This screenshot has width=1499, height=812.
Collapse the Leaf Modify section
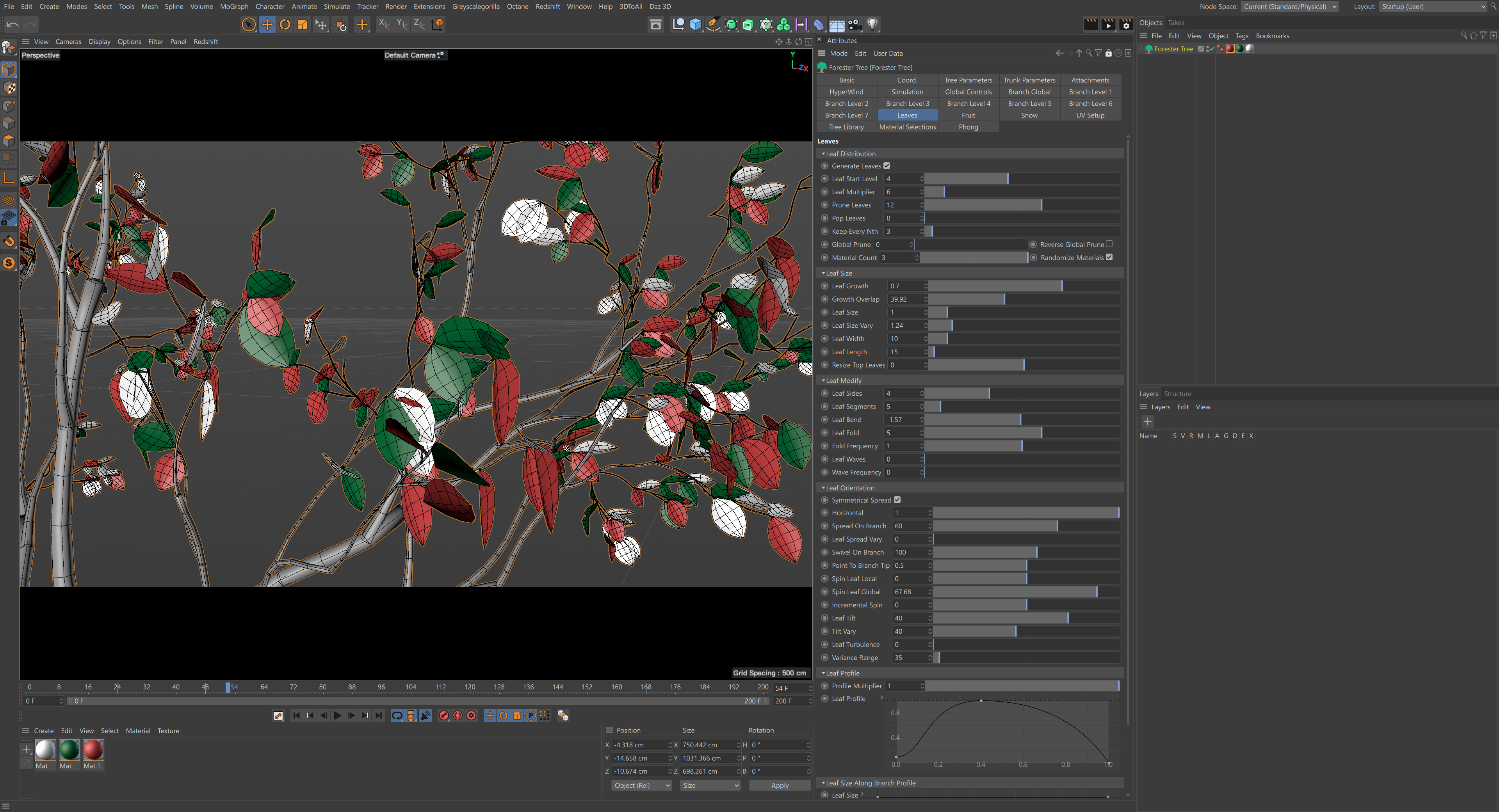point(823,381)
